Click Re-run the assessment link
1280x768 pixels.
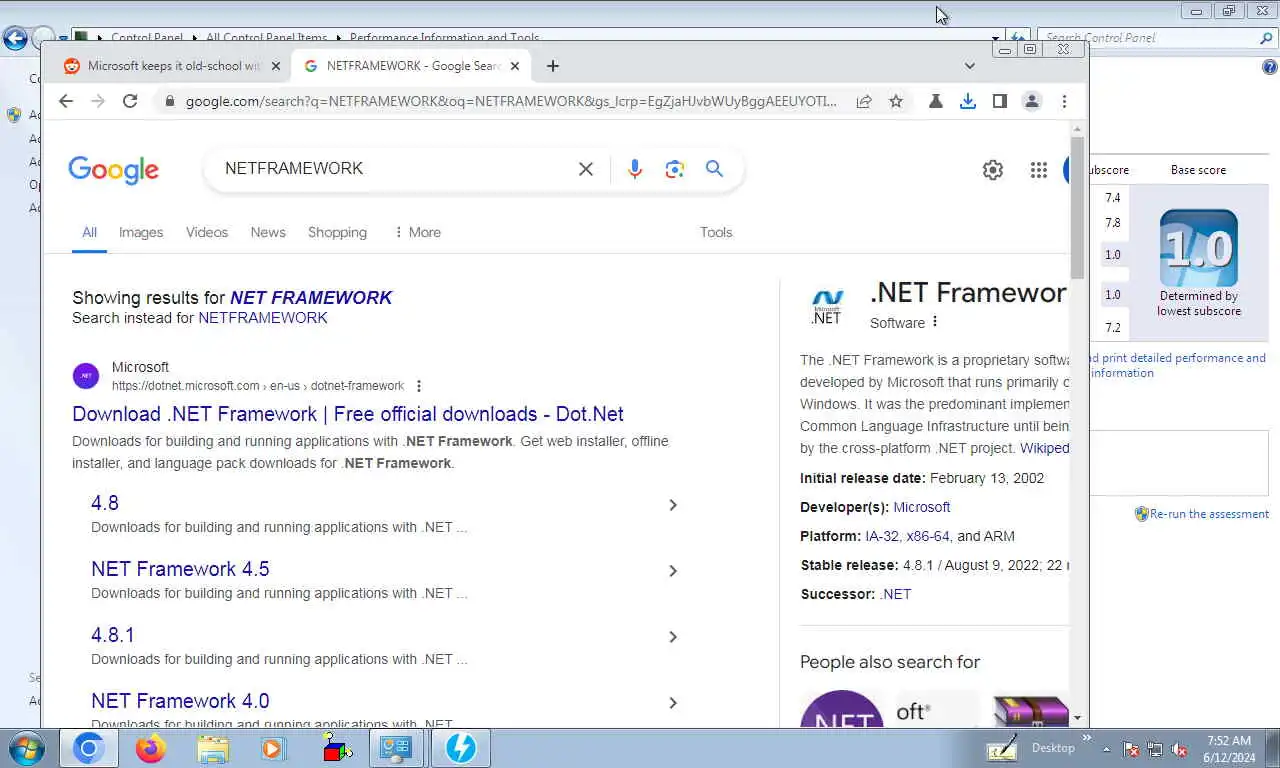click(x=1209, y=514)
